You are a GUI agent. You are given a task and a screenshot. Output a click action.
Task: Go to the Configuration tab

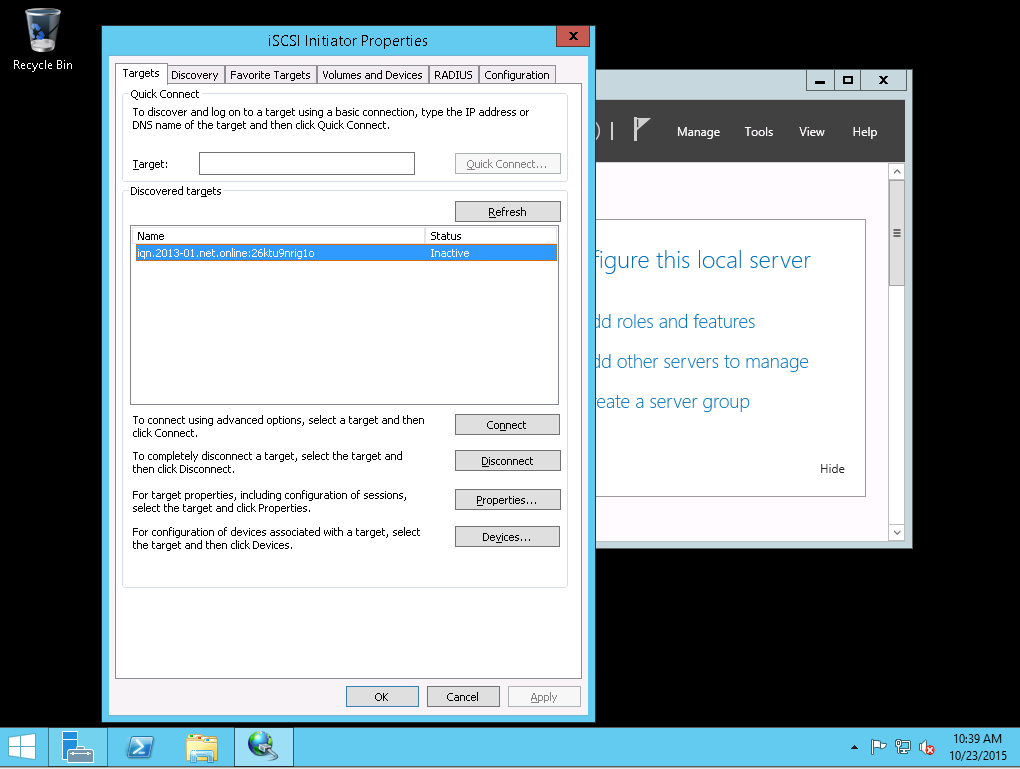517,75
